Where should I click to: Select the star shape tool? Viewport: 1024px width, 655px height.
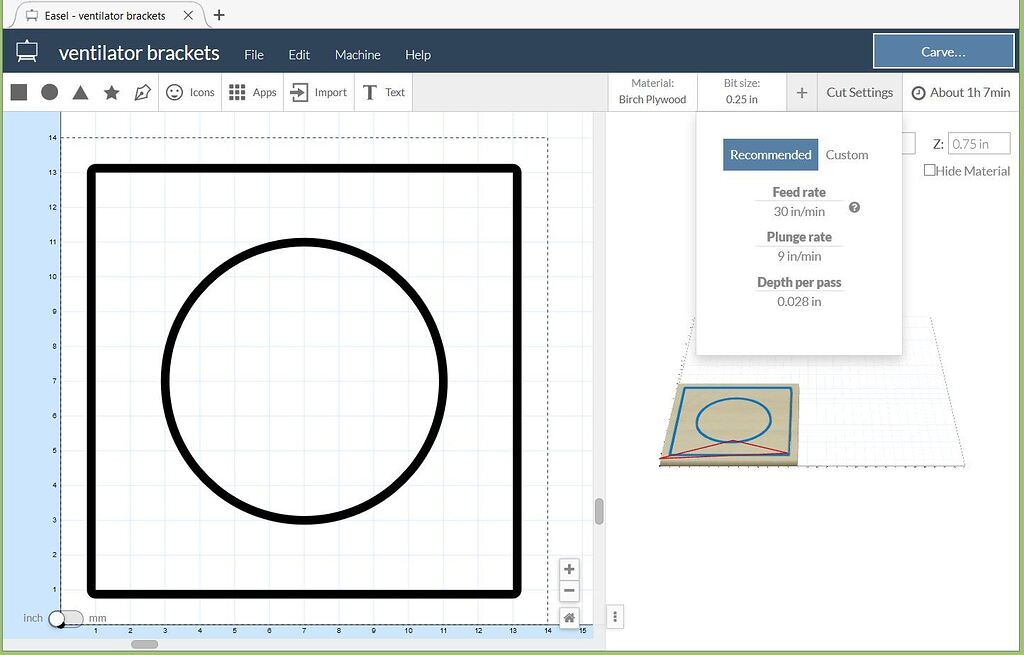(x=111, y=91)
